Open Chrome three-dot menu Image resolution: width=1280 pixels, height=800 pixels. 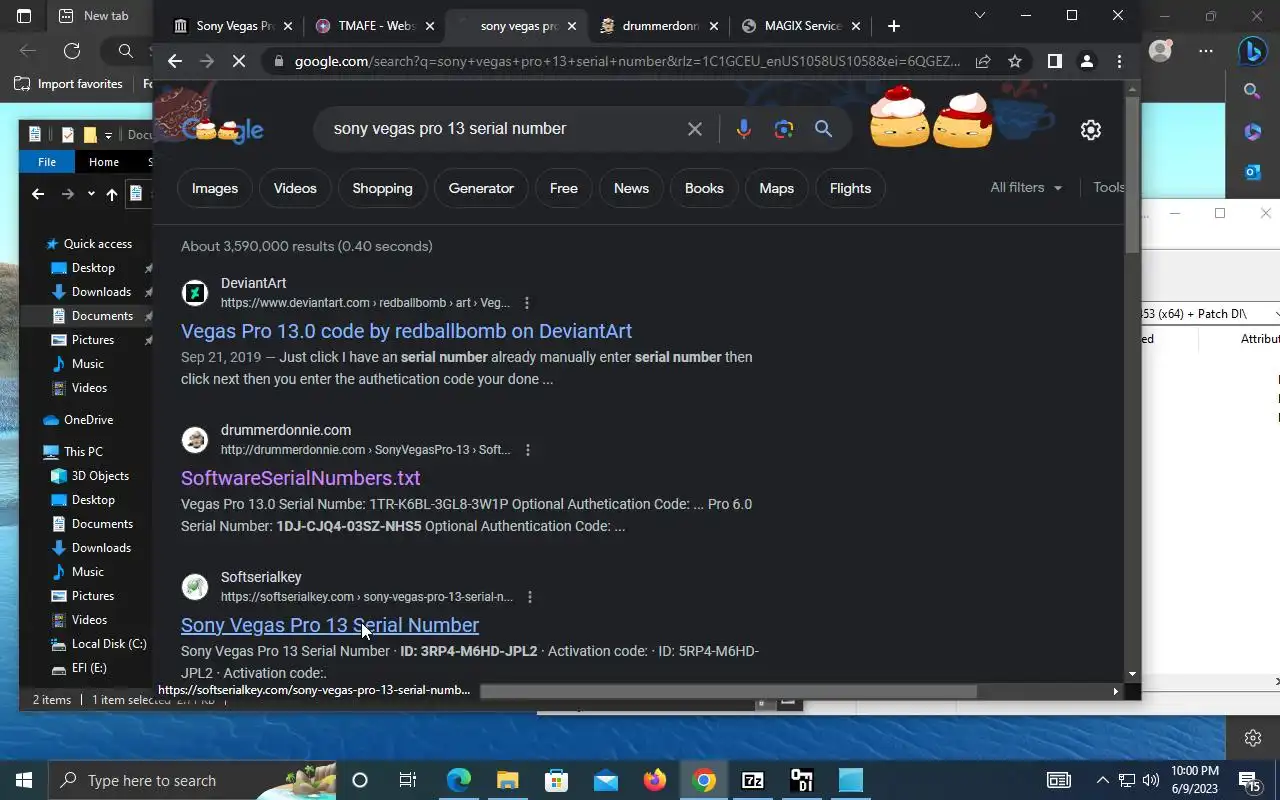pyautogui.click(x=1119, y=61)
